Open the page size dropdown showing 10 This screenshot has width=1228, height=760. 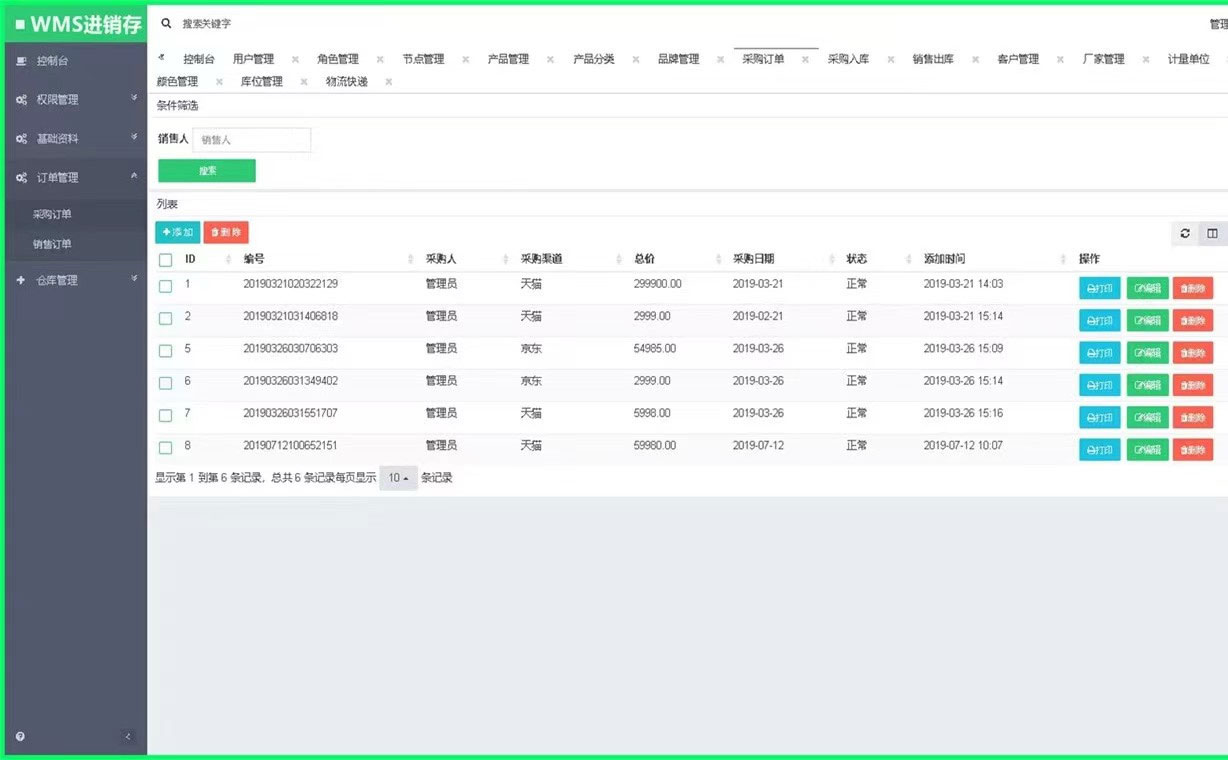click(397, 478)
